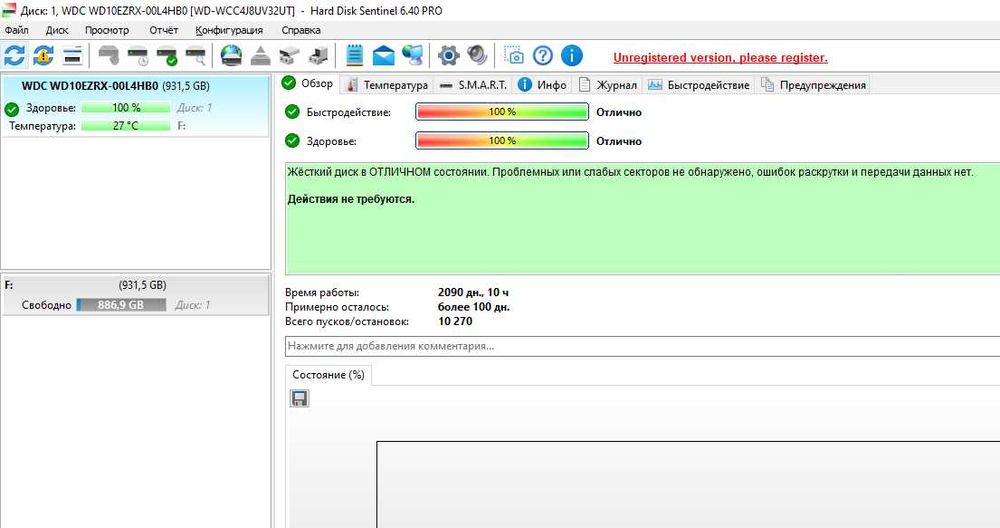Click the blue info circle toolbar icon
Viewport: 1000px width, 528px height.
point(572,56)
